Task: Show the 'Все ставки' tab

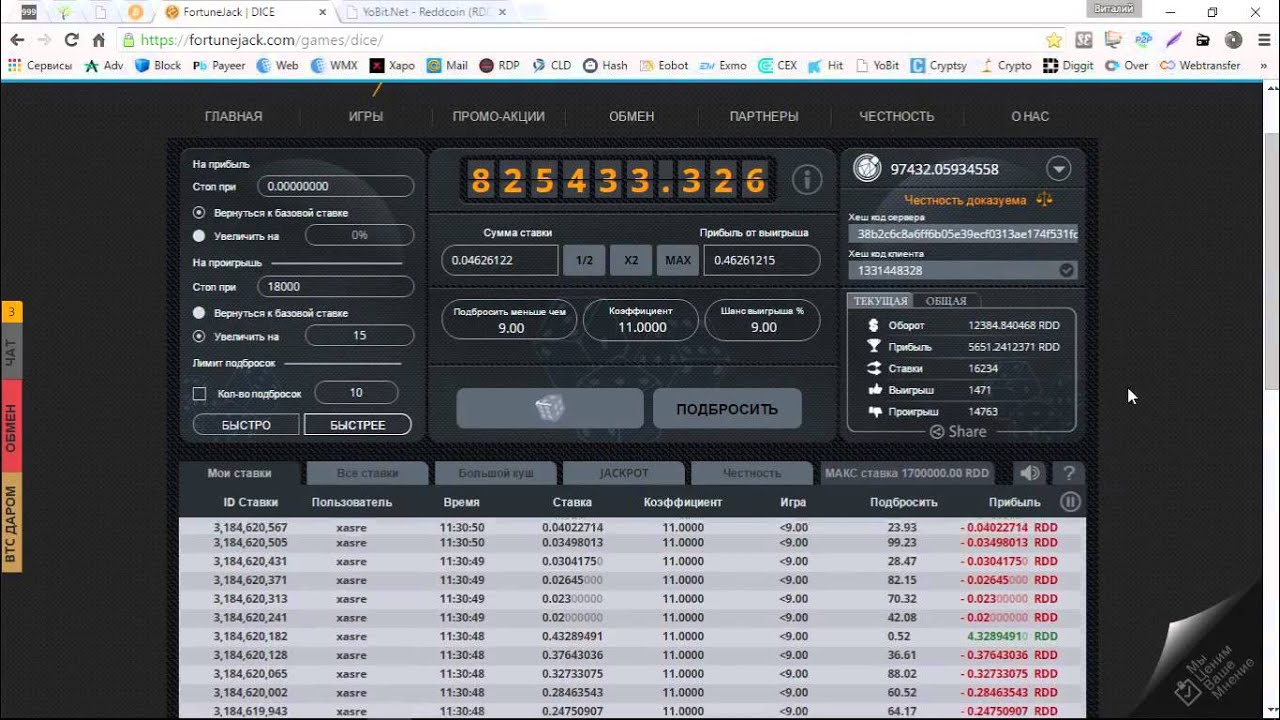Action: pos(367,473)
